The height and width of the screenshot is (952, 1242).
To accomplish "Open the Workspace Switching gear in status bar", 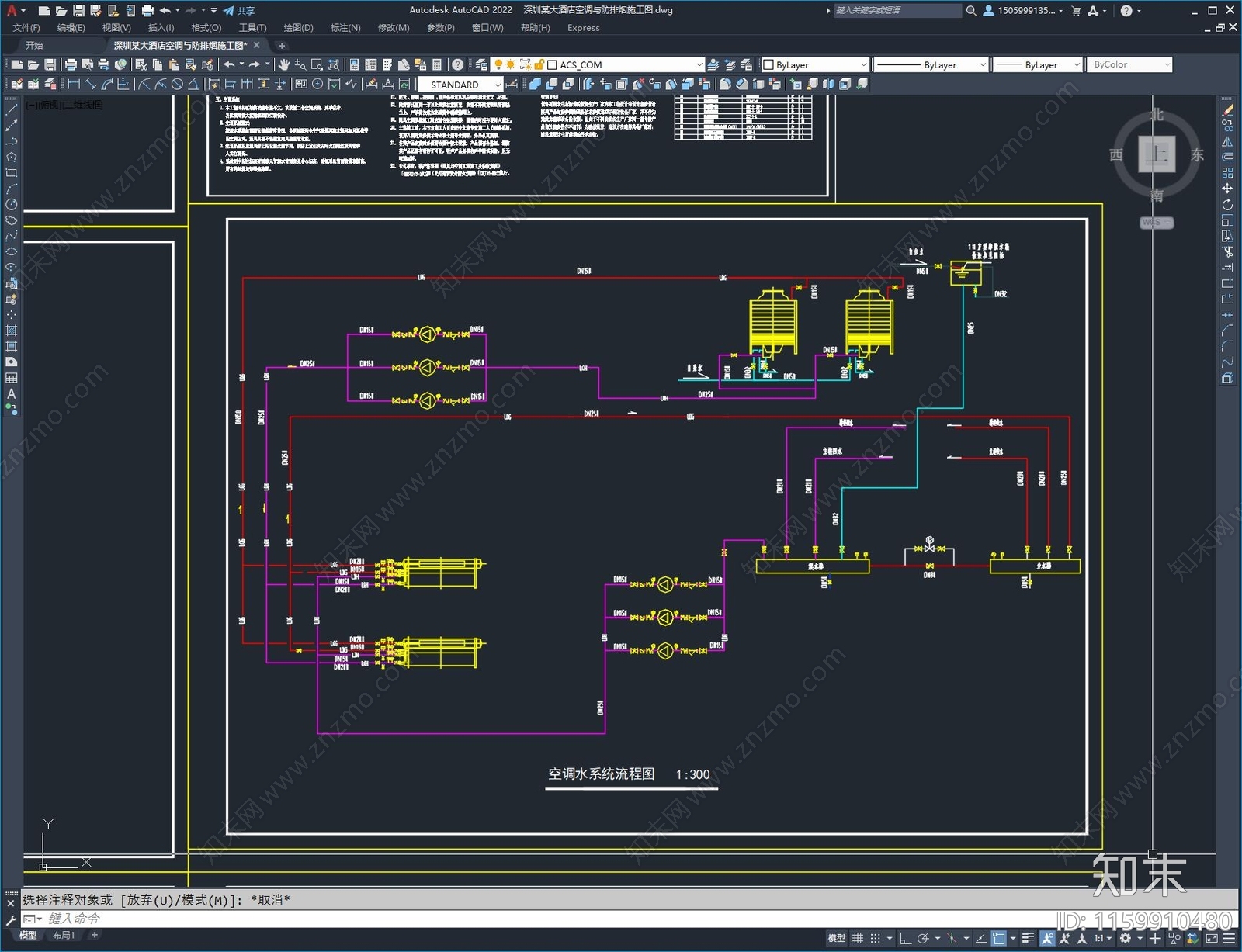I will pos(1125,938).
